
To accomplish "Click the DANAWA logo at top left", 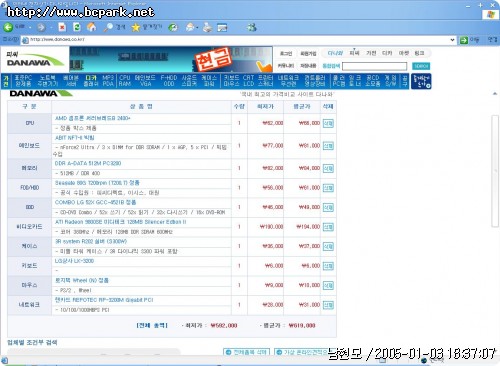I will coord(35,59).
